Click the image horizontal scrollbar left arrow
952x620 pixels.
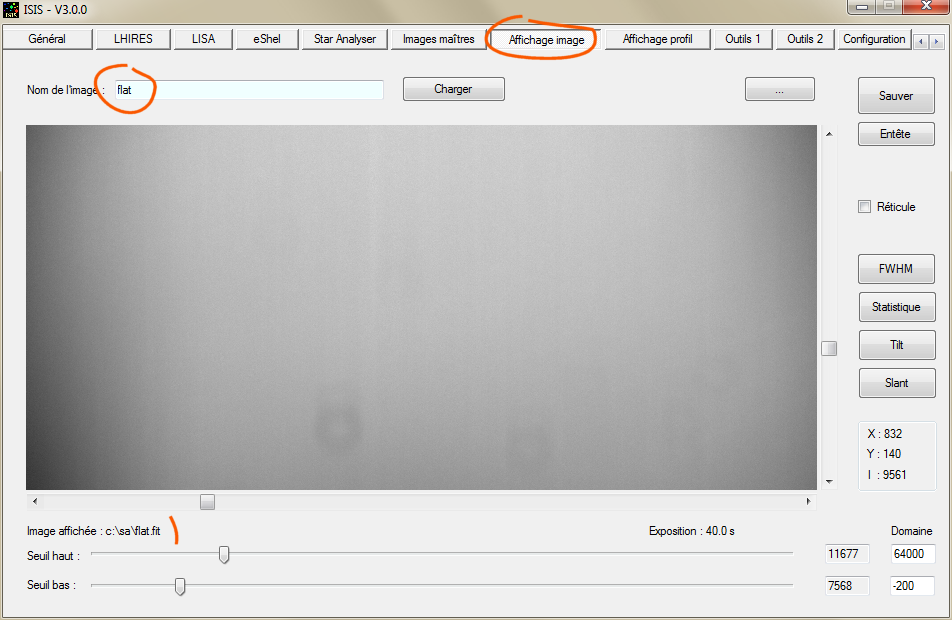pyautogui.click(x=35, y=501)
